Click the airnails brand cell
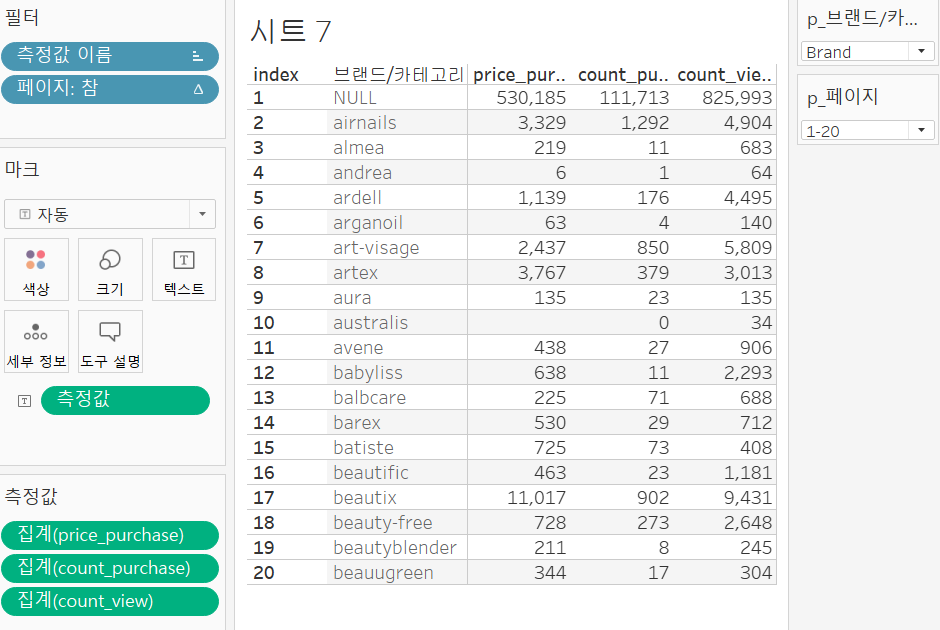Image resolution: width=940 pixels, height=630 pixels. tap(364, 123)
